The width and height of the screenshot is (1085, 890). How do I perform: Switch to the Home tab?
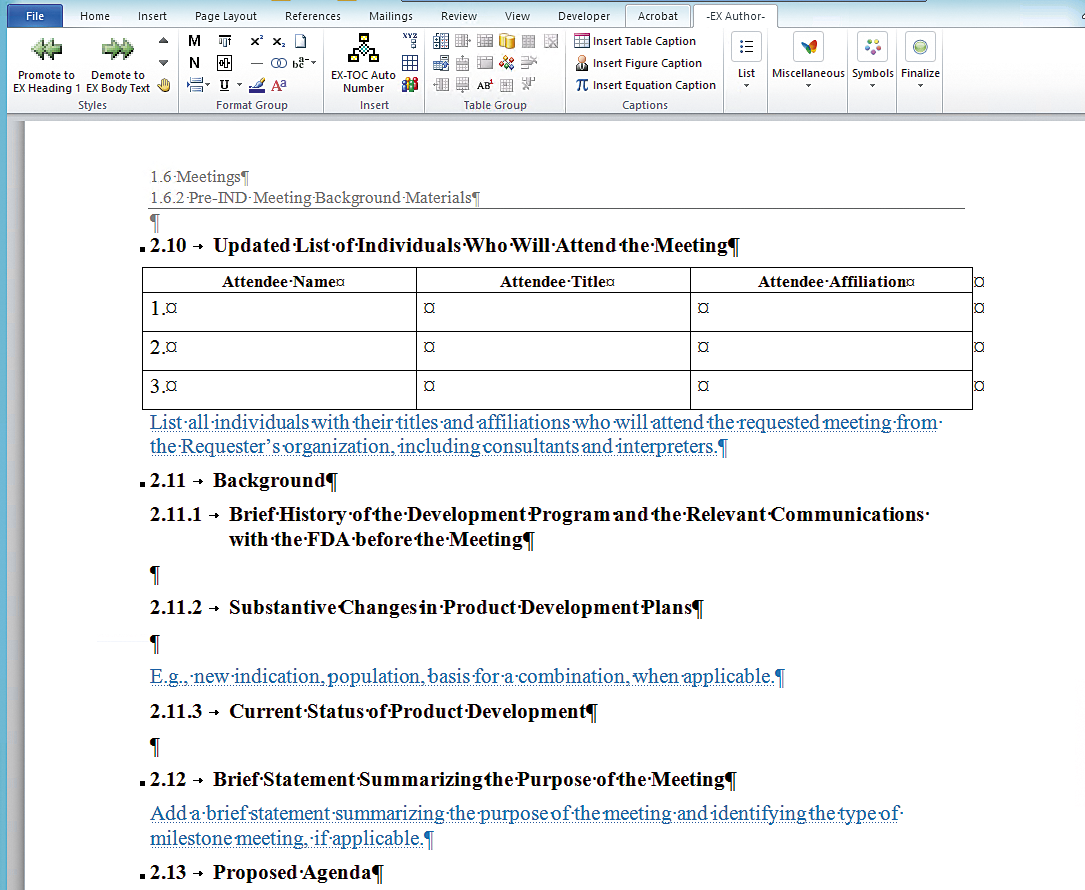[x=95, y=16]
